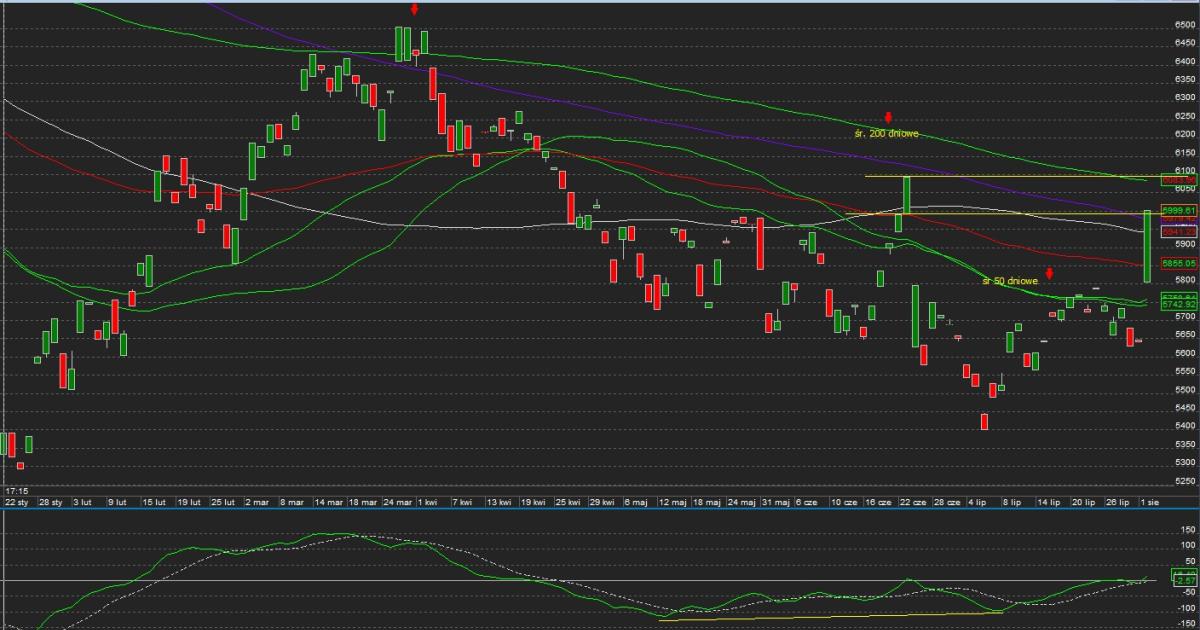Click the red arrow beside the 50-day average label

point(1050,273)
